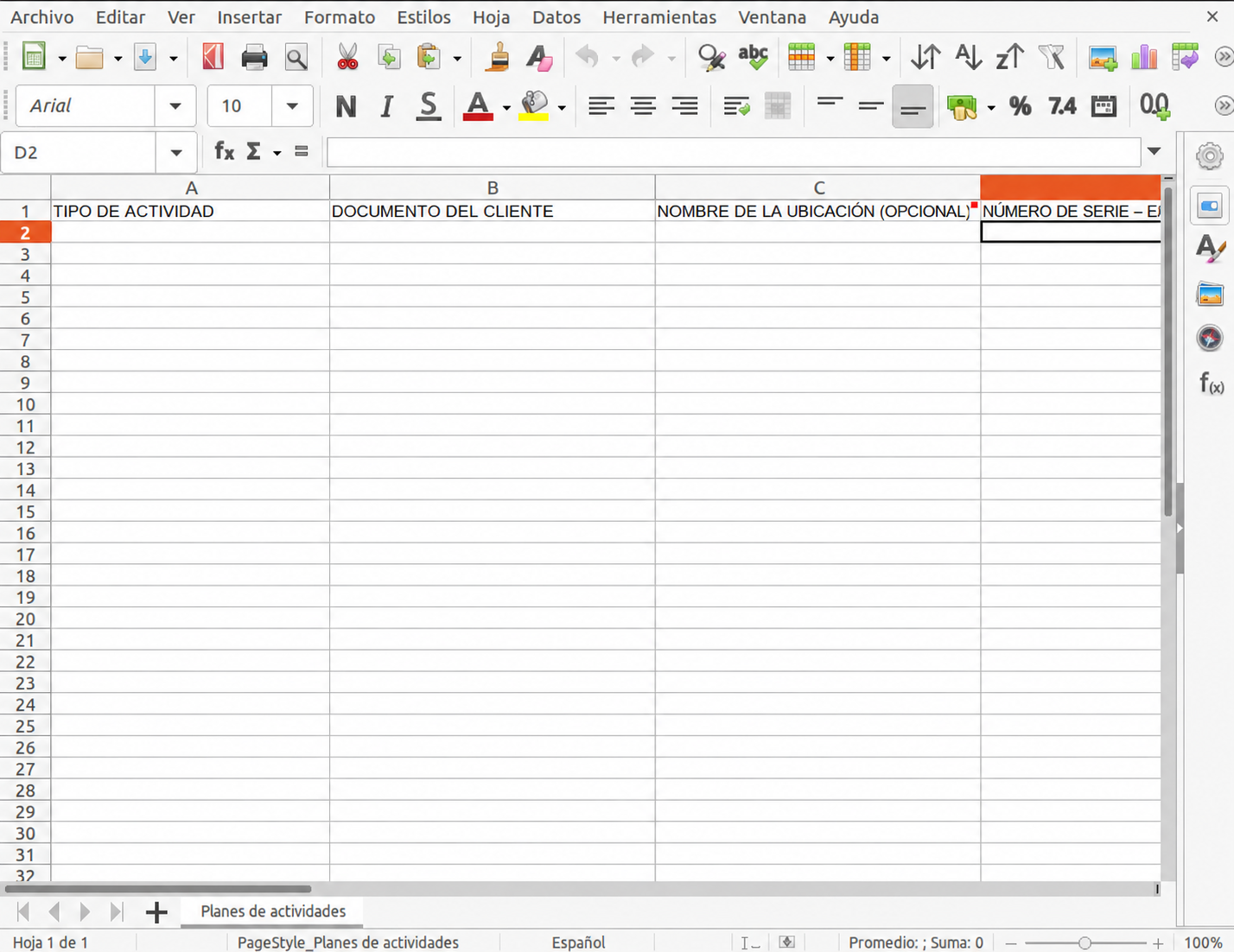Open the Datos menu

pyautogui.click(x=557, y=17)
